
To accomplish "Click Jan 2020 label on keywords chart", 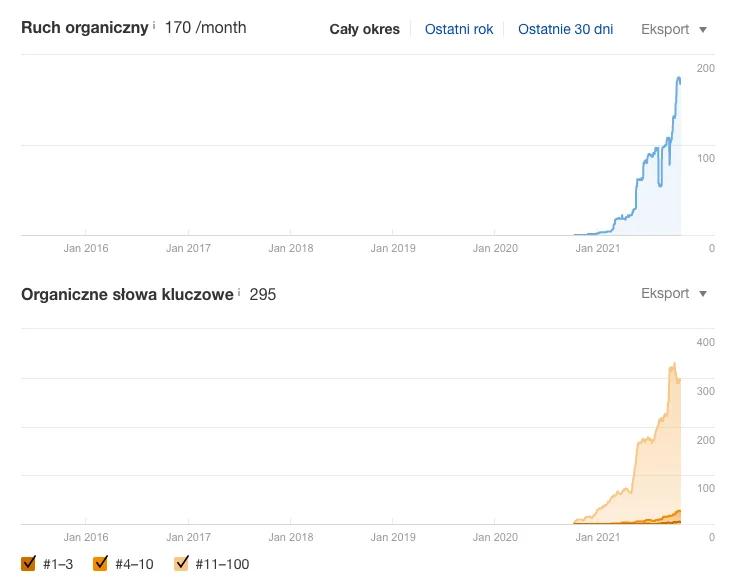I will click(x=495, y=537).
